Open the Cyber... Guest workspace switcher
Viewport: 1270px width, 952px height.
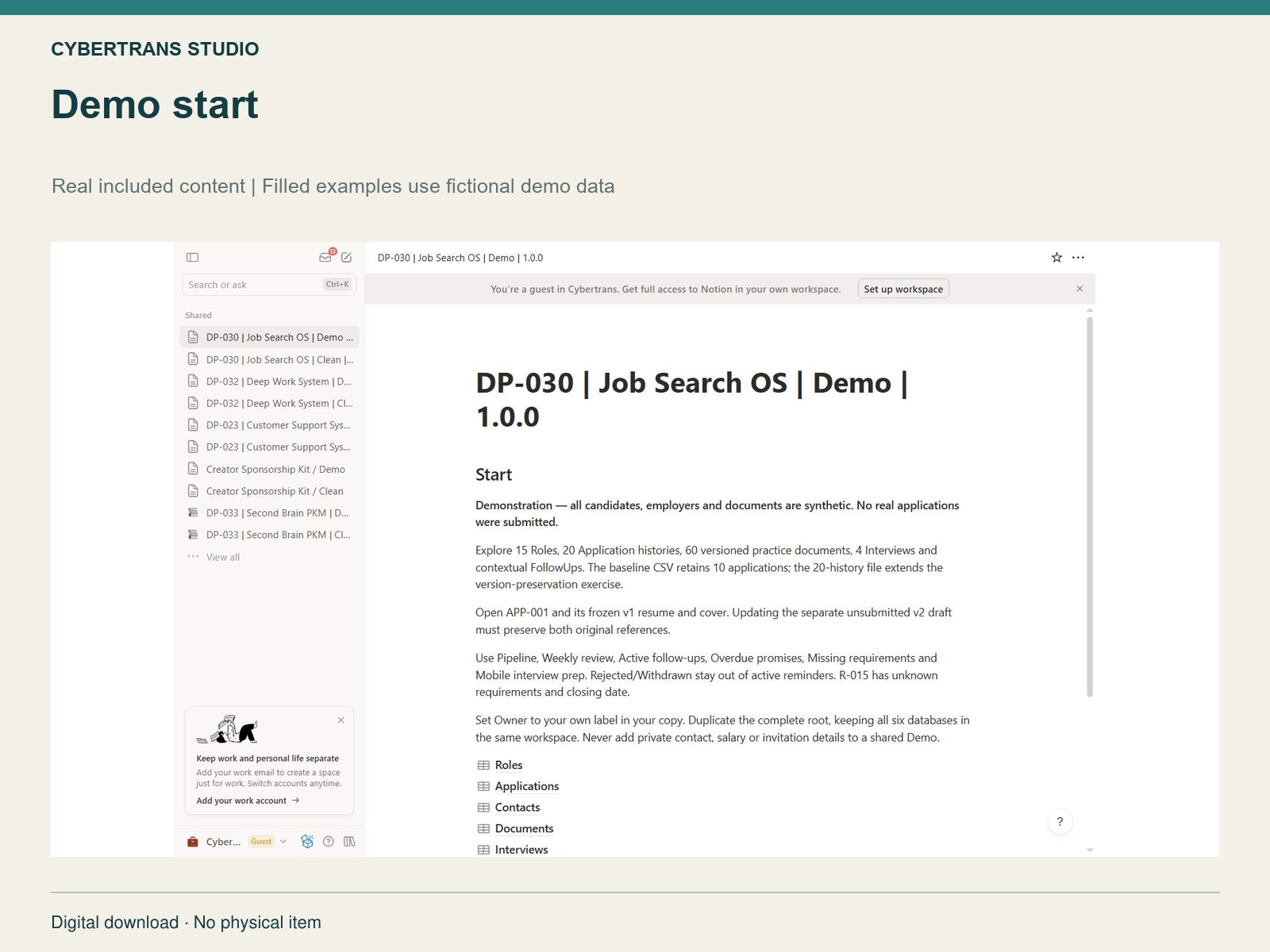coord(237,842)
